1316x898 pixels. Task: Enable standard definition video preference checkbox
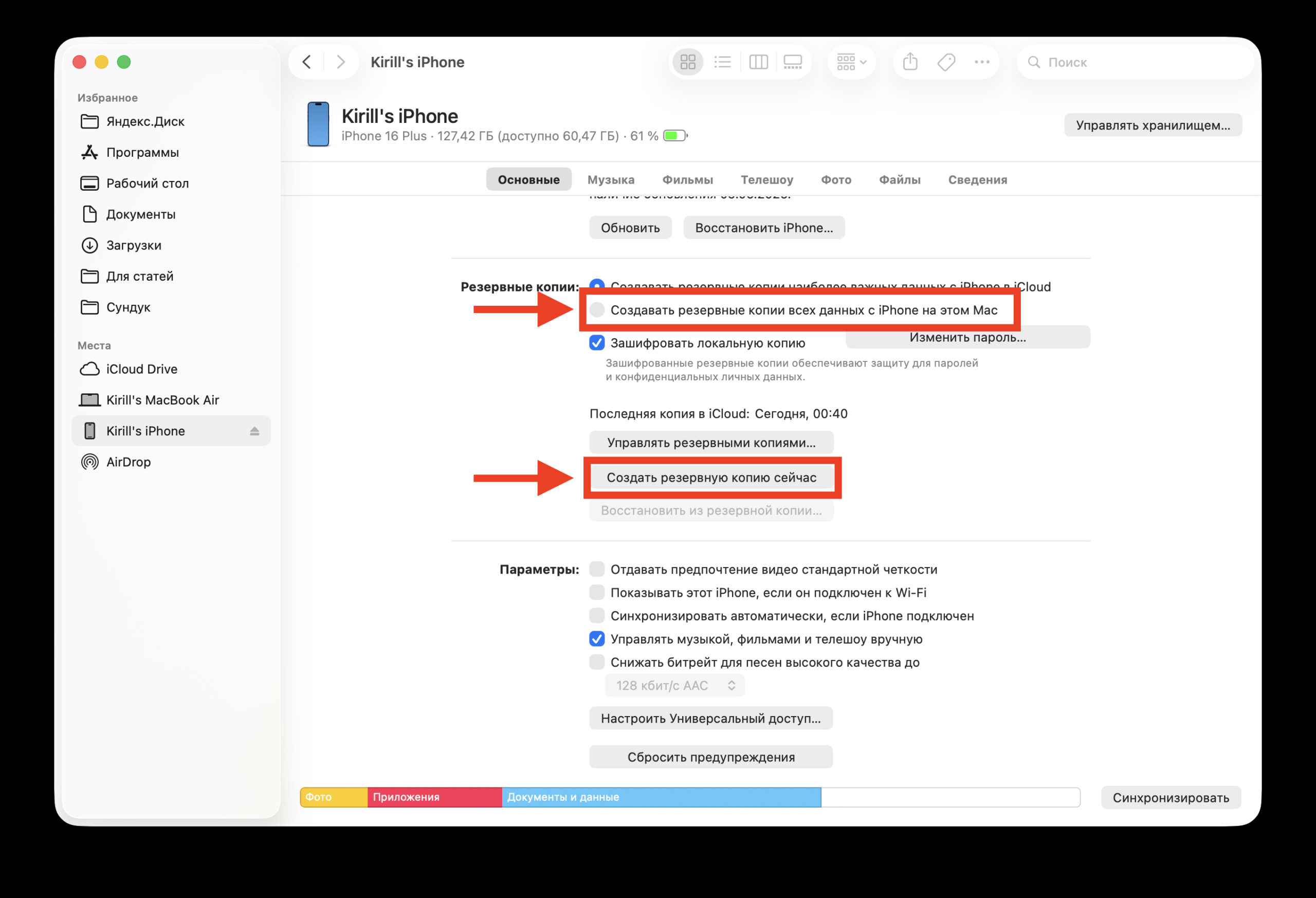597,569
